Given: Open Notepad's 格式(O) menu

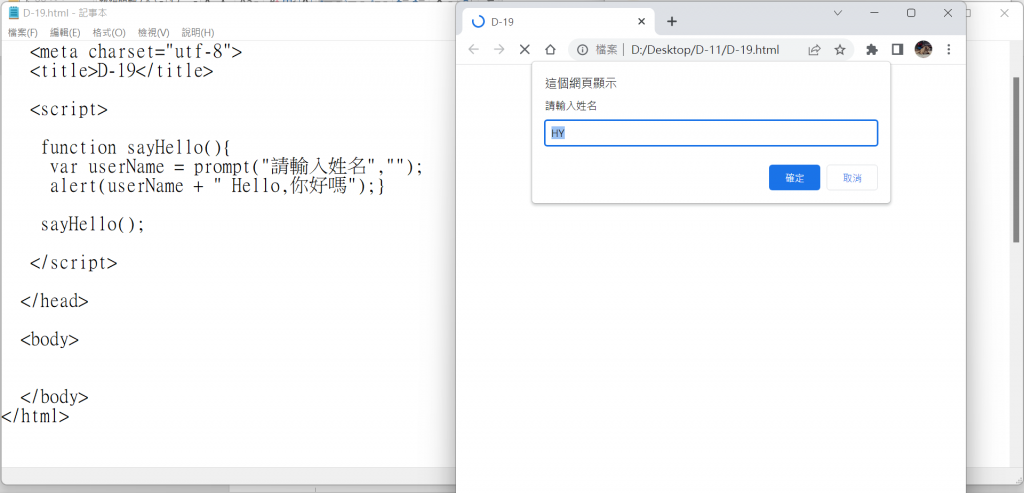Looking at the screenshot, I should point(109,33).
